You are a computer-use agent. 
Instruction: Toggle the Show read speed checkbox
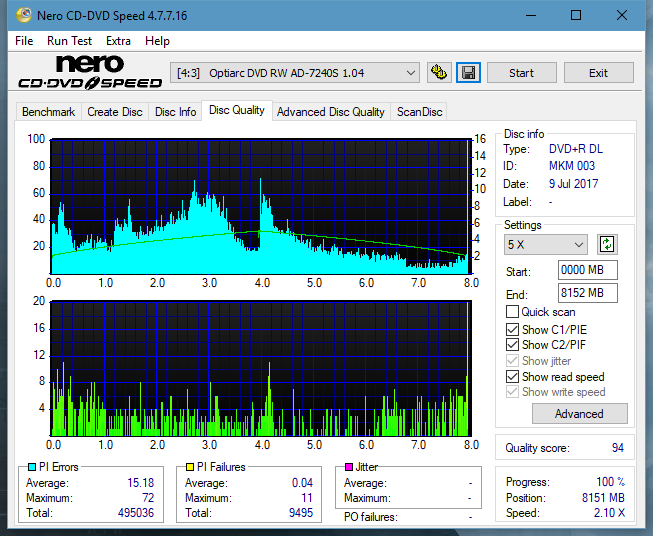(x=512, y=376)
